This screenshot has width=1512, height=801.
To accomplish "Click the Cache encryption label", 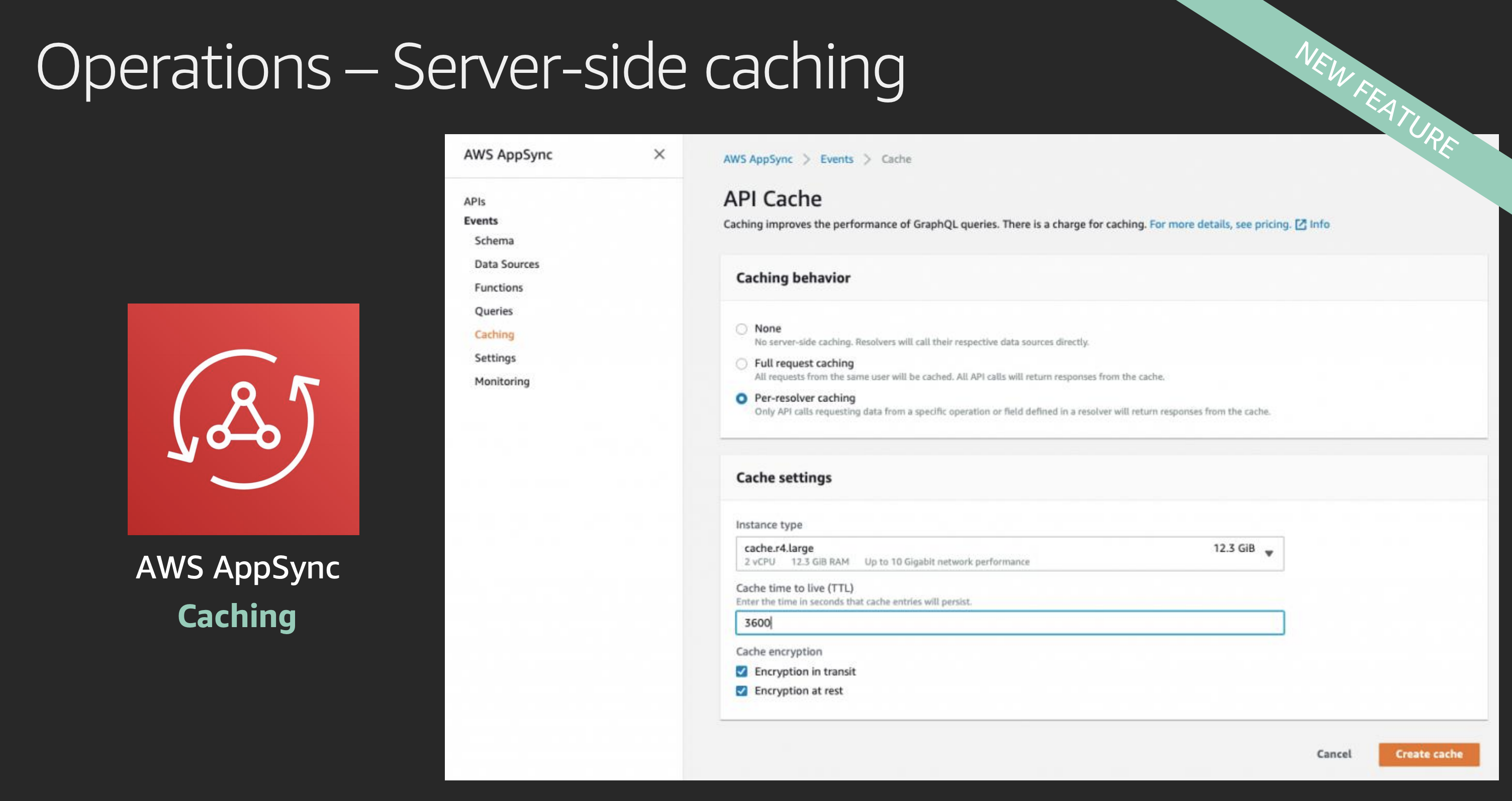I will 779,651.
